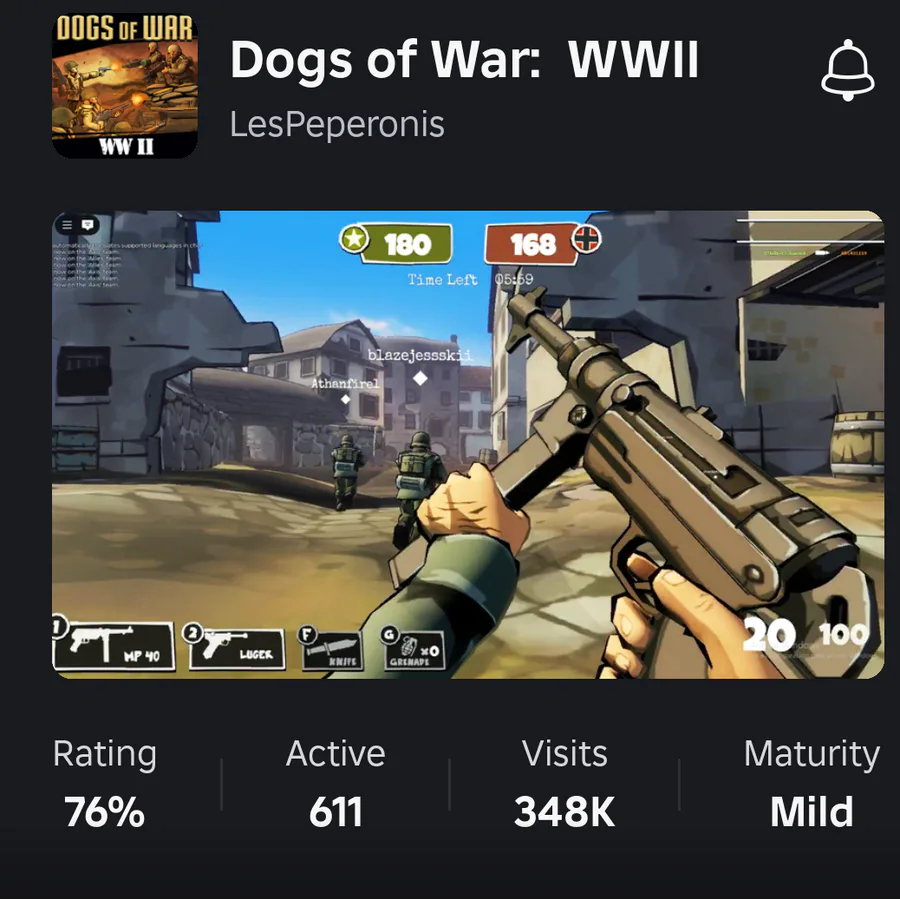Select the Knife slot icon
The width and height of the screenshot is (900, 899).
[x=331, y=648]
